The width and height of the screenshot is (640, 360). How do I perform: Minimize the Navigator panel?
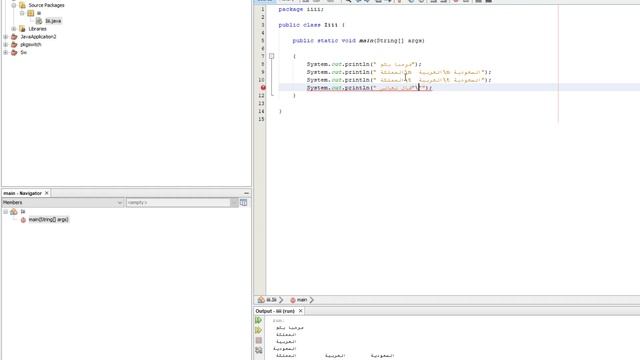(x=246, y=193)
